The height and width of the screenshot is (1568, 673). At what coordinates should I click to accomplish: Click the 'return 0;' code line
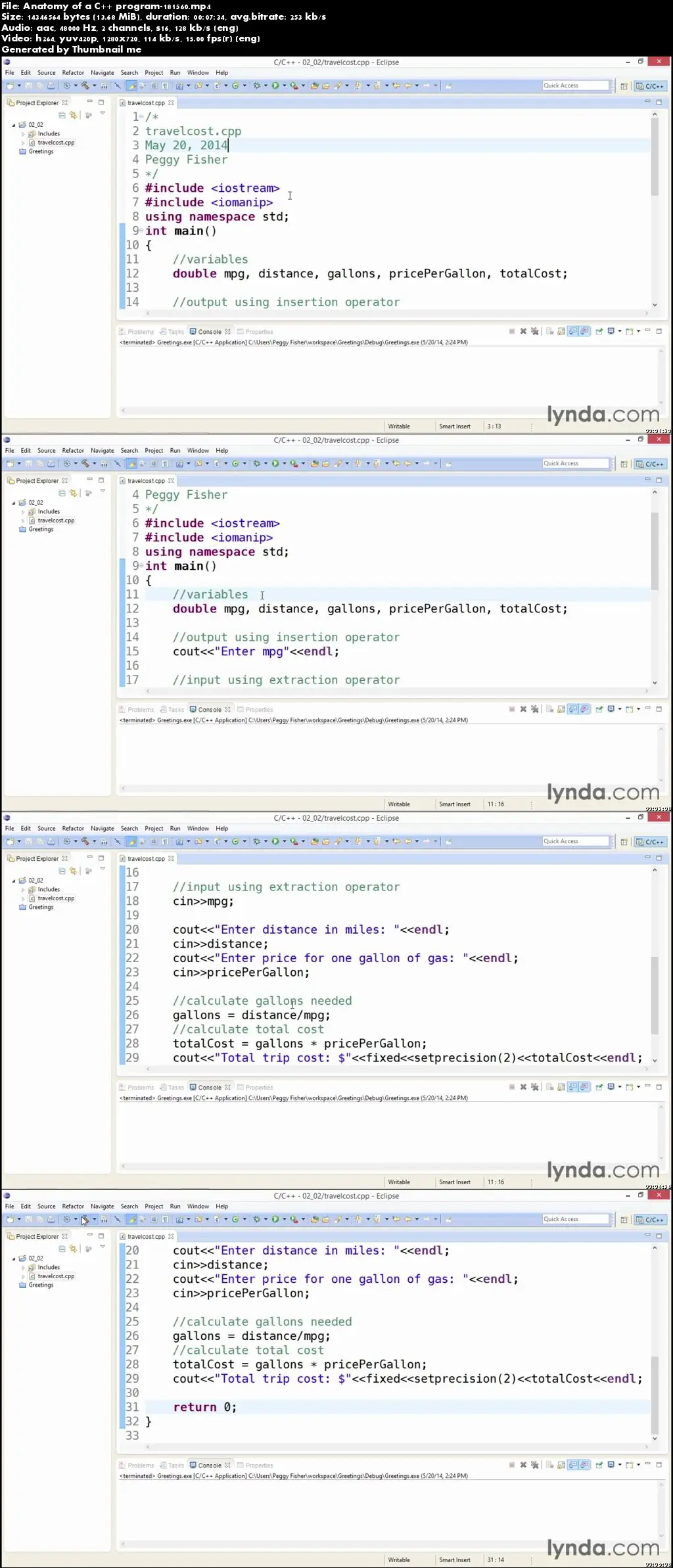204,1407
